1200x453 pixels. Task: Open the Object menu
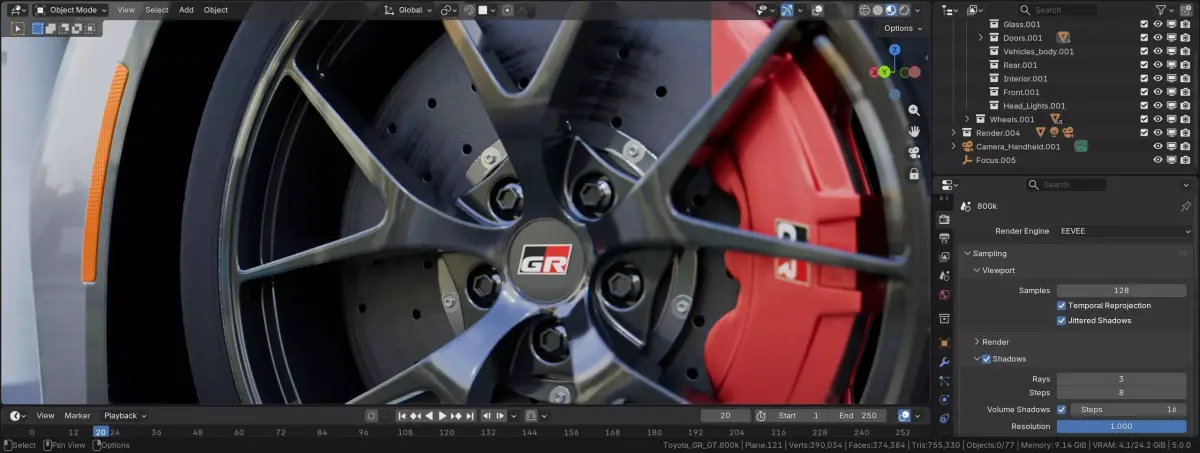point(216,10)
